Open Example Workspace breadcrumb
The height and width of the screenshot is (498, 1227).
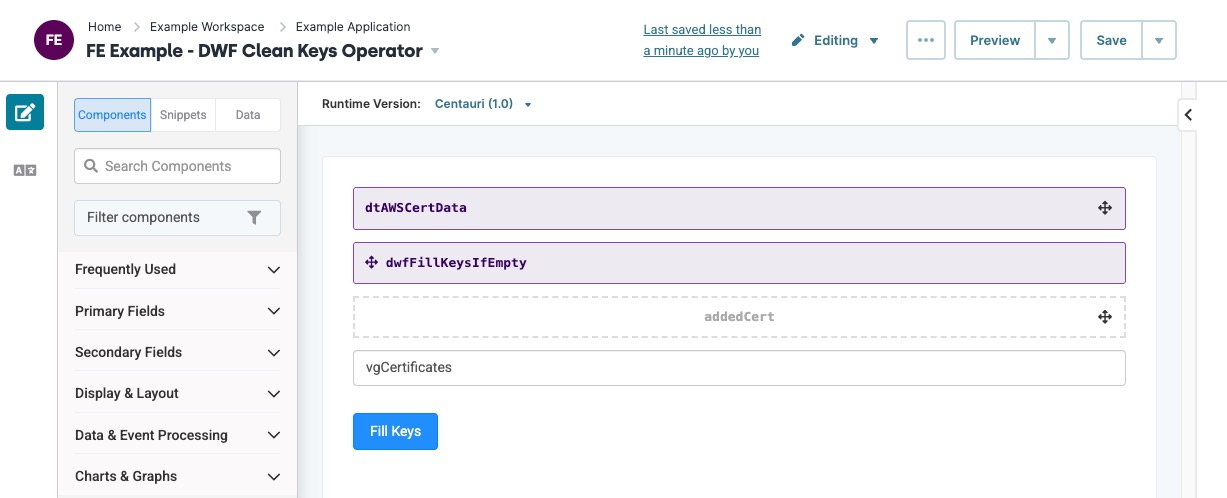click(x=207, y=27)
